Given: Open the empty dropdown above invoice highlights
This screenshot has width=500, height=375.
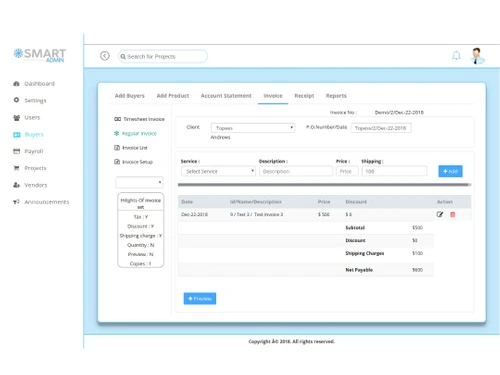Looking at the screenshot, I should click(139, 182).
